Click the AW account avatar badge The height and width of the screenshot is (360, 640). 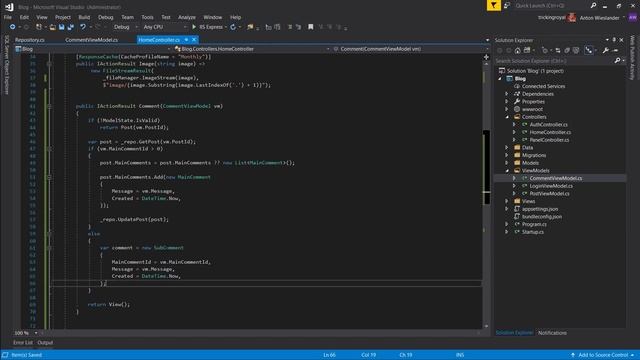coord(633,18)
